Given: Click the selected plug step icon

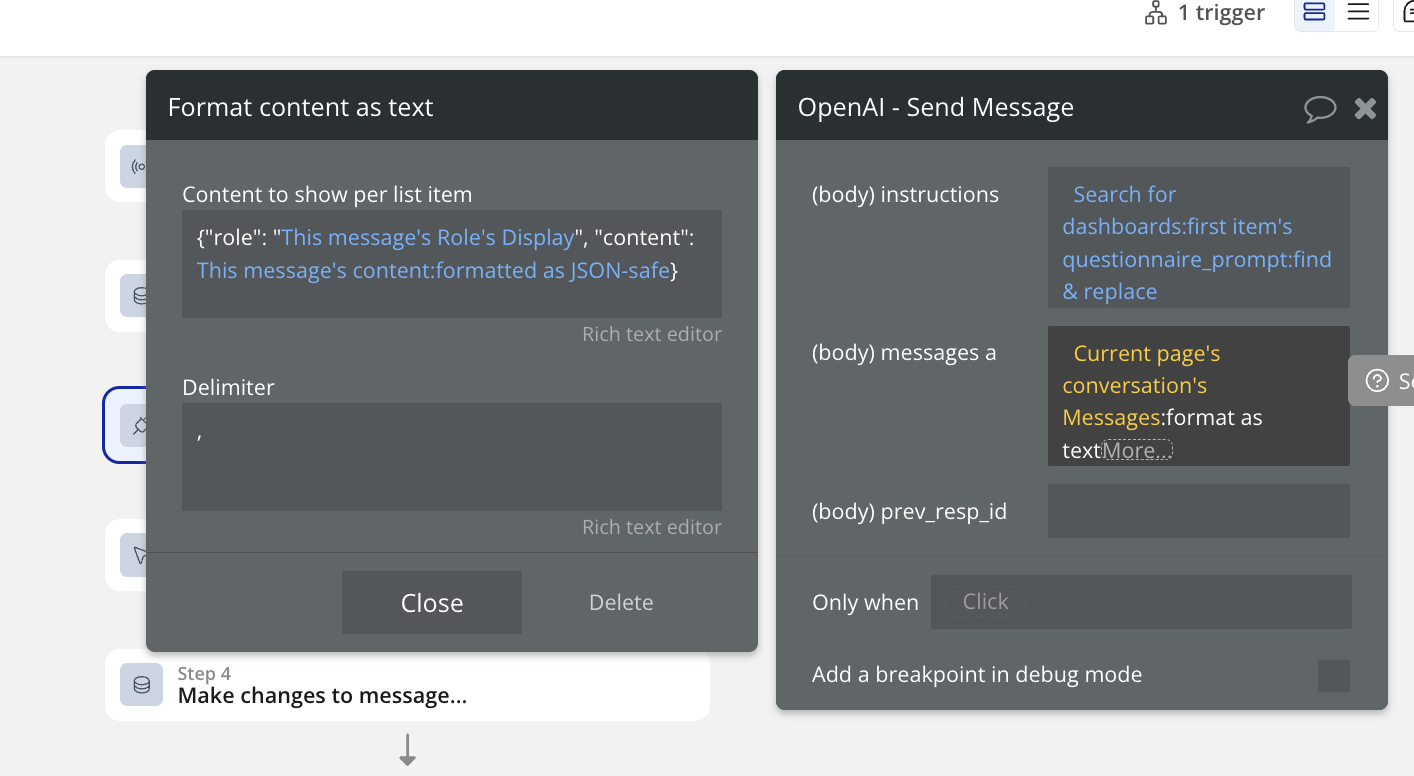Looking at the screenshot, I should tap(137, 425).
